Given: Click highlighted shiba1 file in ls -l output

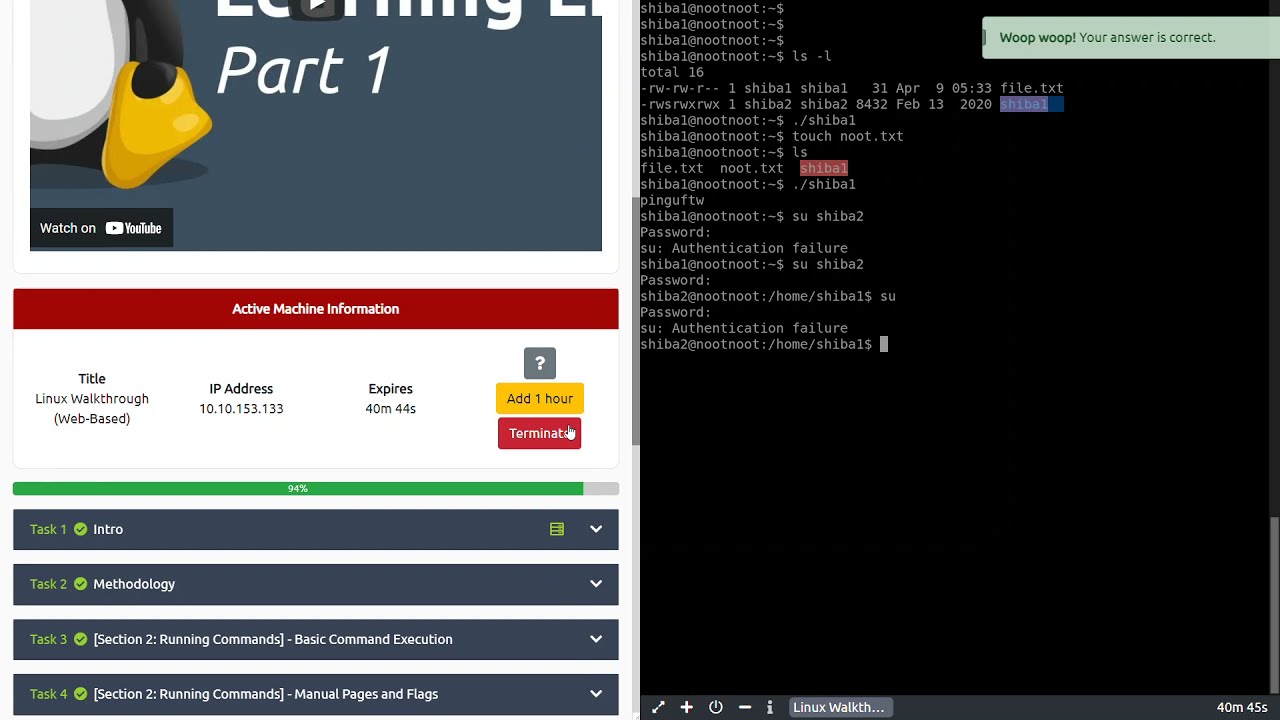Looking at the screenshot, I should pyautogui.click(x=1024, y=104).
